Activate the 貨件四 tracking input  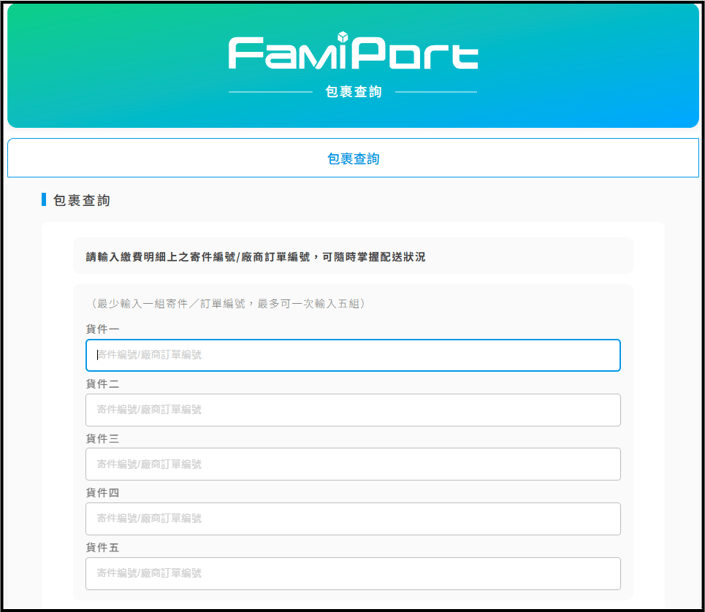pos(352,519)
